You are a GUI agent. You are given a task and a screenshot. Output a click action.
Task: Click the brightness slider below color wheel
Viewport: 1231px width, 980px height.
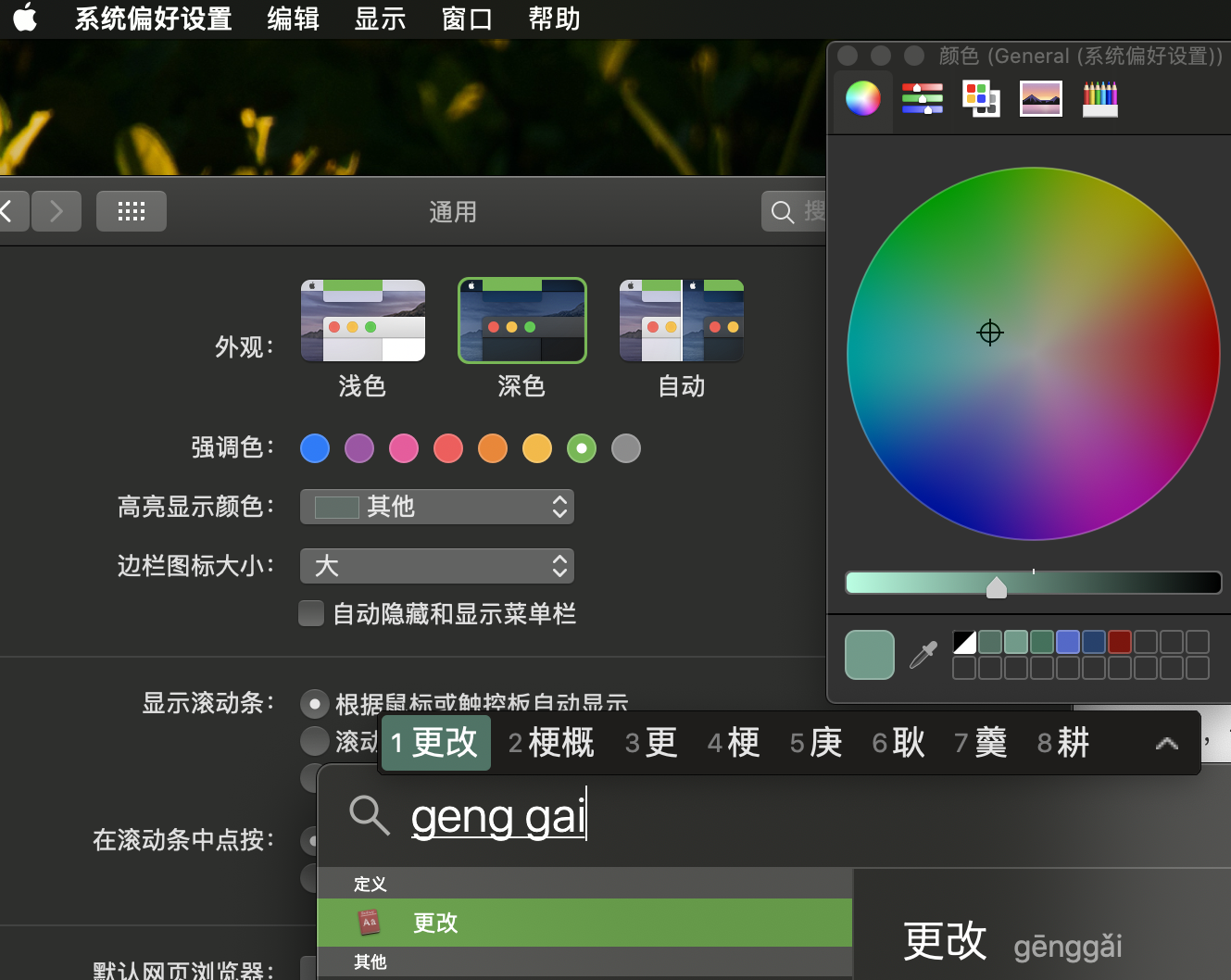pos(1033,583)
